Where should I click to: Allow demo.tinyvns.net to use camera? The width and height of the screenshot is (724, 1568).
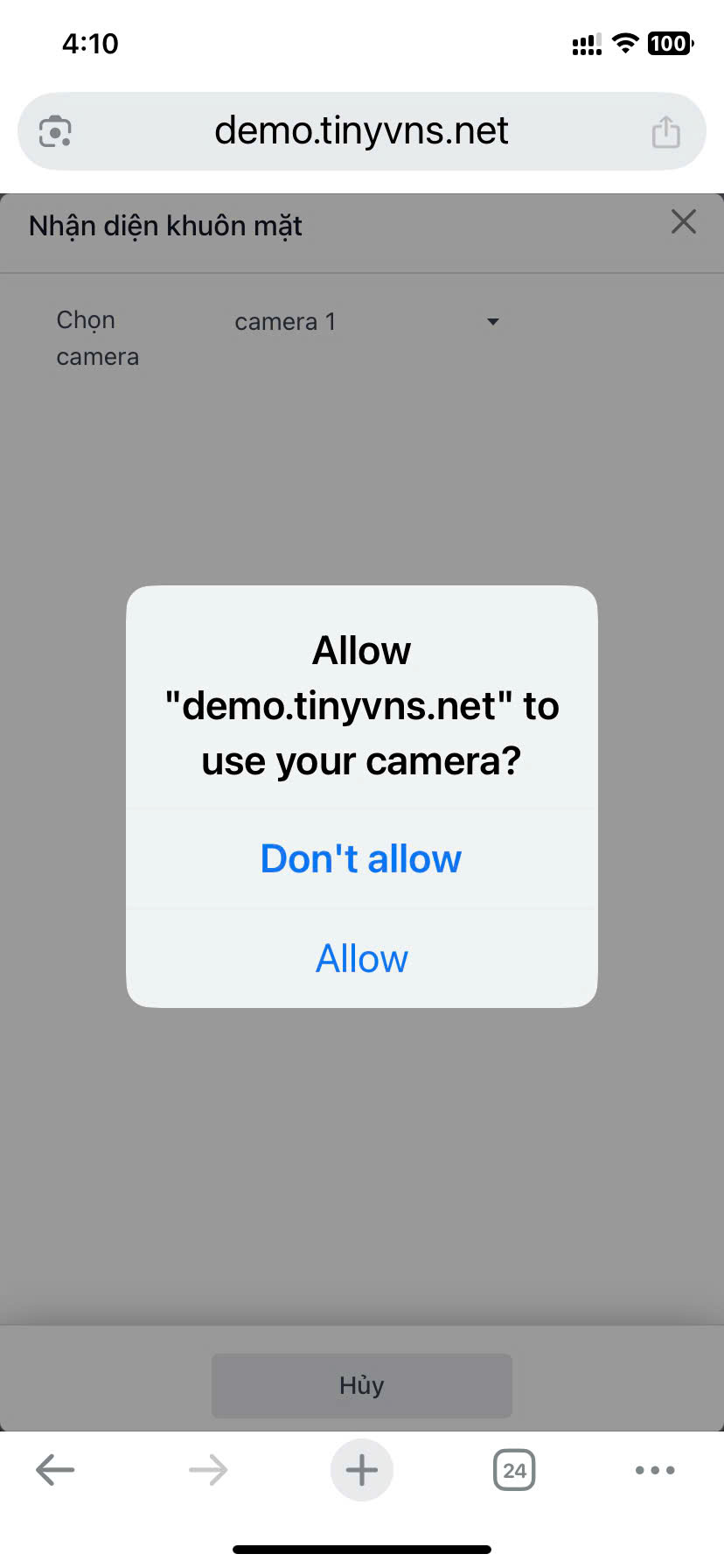(362, 959)
